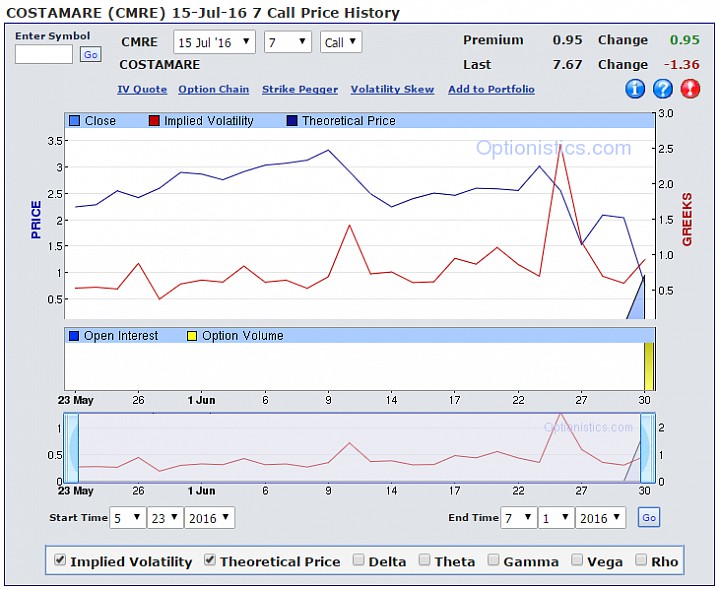Click the green change value 0.95
Image resolution: width=720 pixels, height=590 pixels.
[685, 40]
